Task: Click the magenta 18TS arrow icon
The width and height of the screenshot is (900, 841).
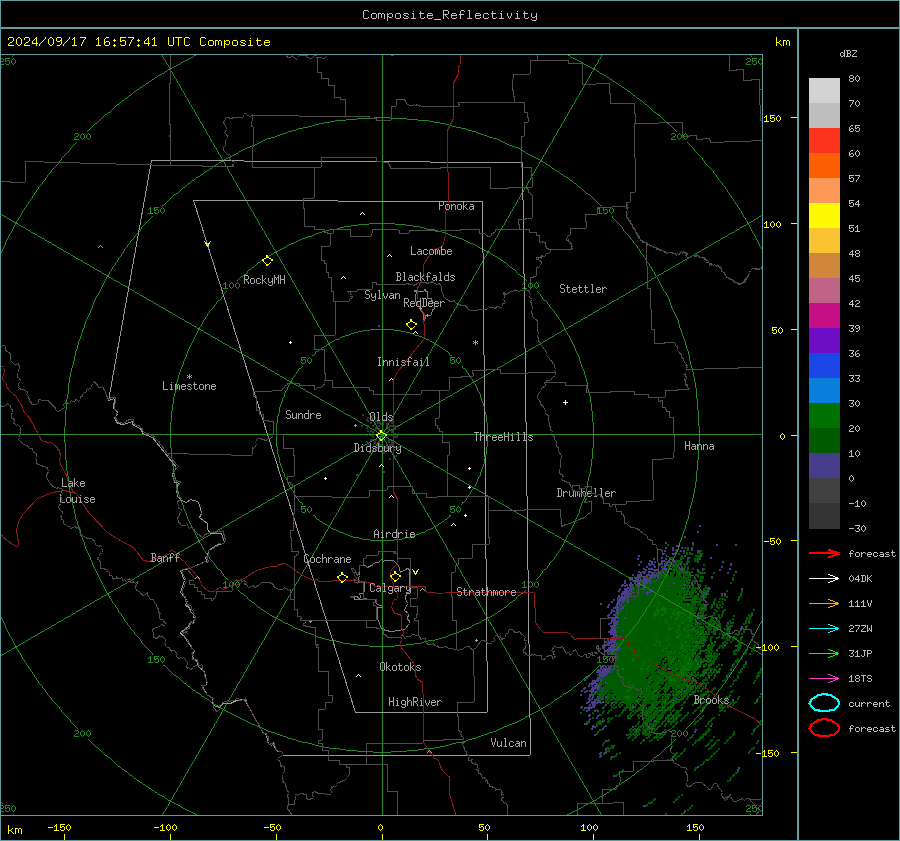Action: (x=824, y=679)
